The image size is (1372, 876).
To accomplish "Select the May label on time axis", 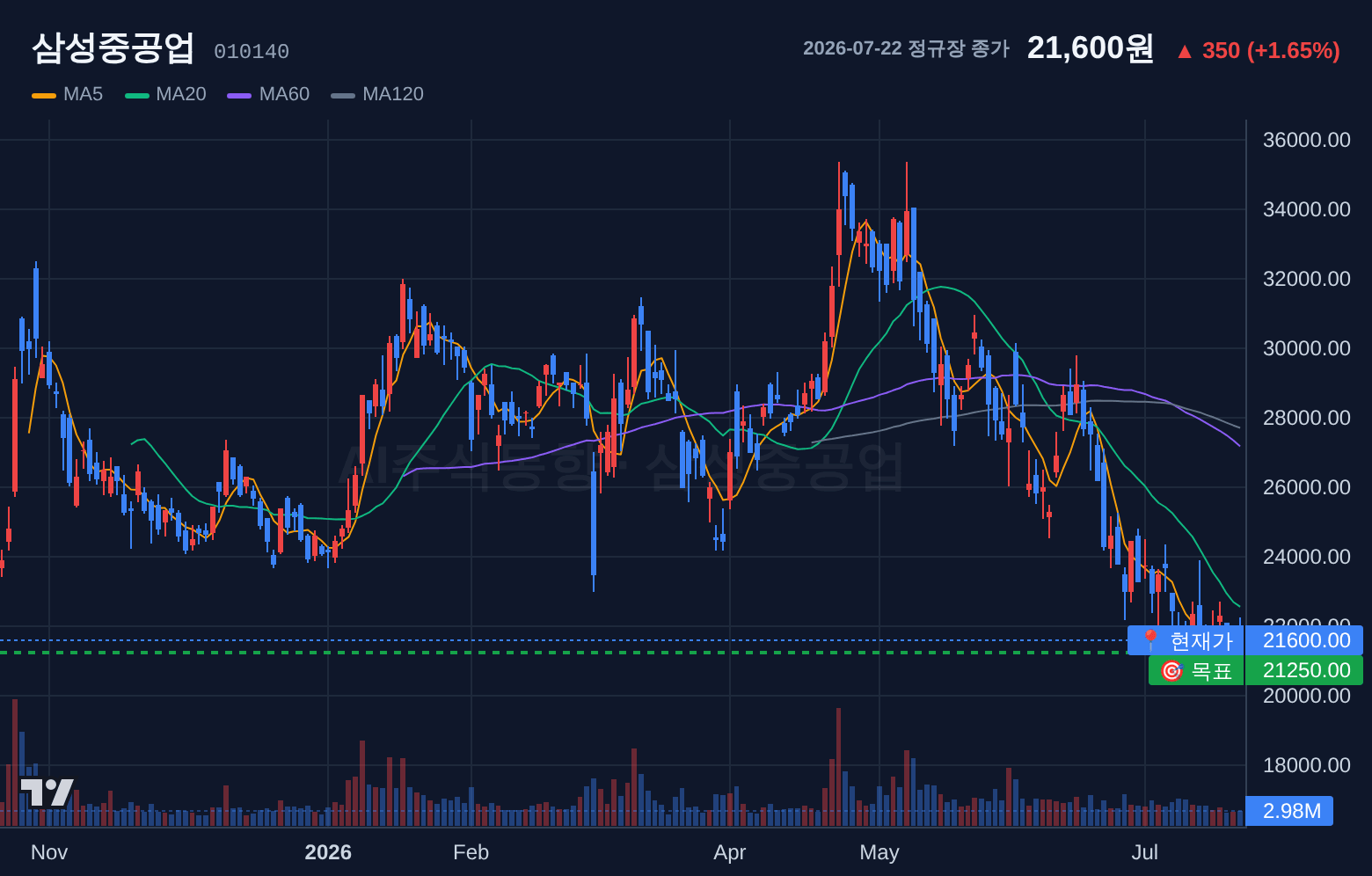I will click(x=879, y=852).
